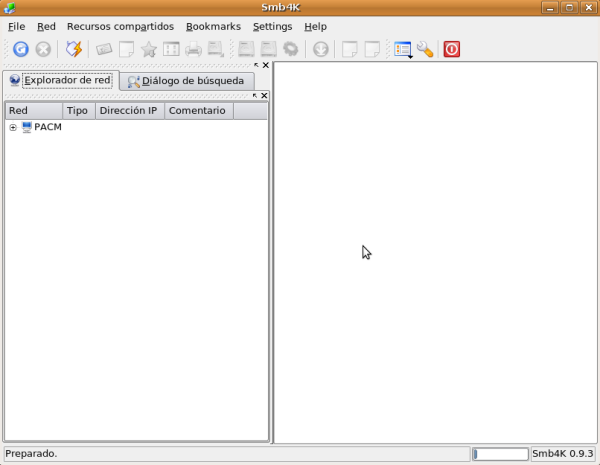The width and height of the screenshot is (600, 465).
Task: Click the lightning manual mount icon
Action: 74,49
